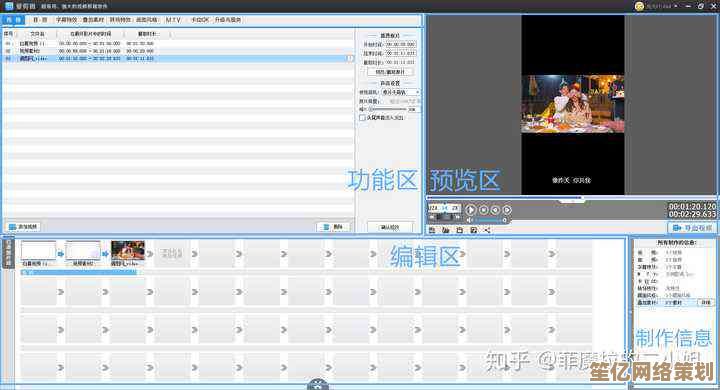The height and width of the screenshot is (390, 720).
Task: Click the clip start time field
Action: coord(400,45)
